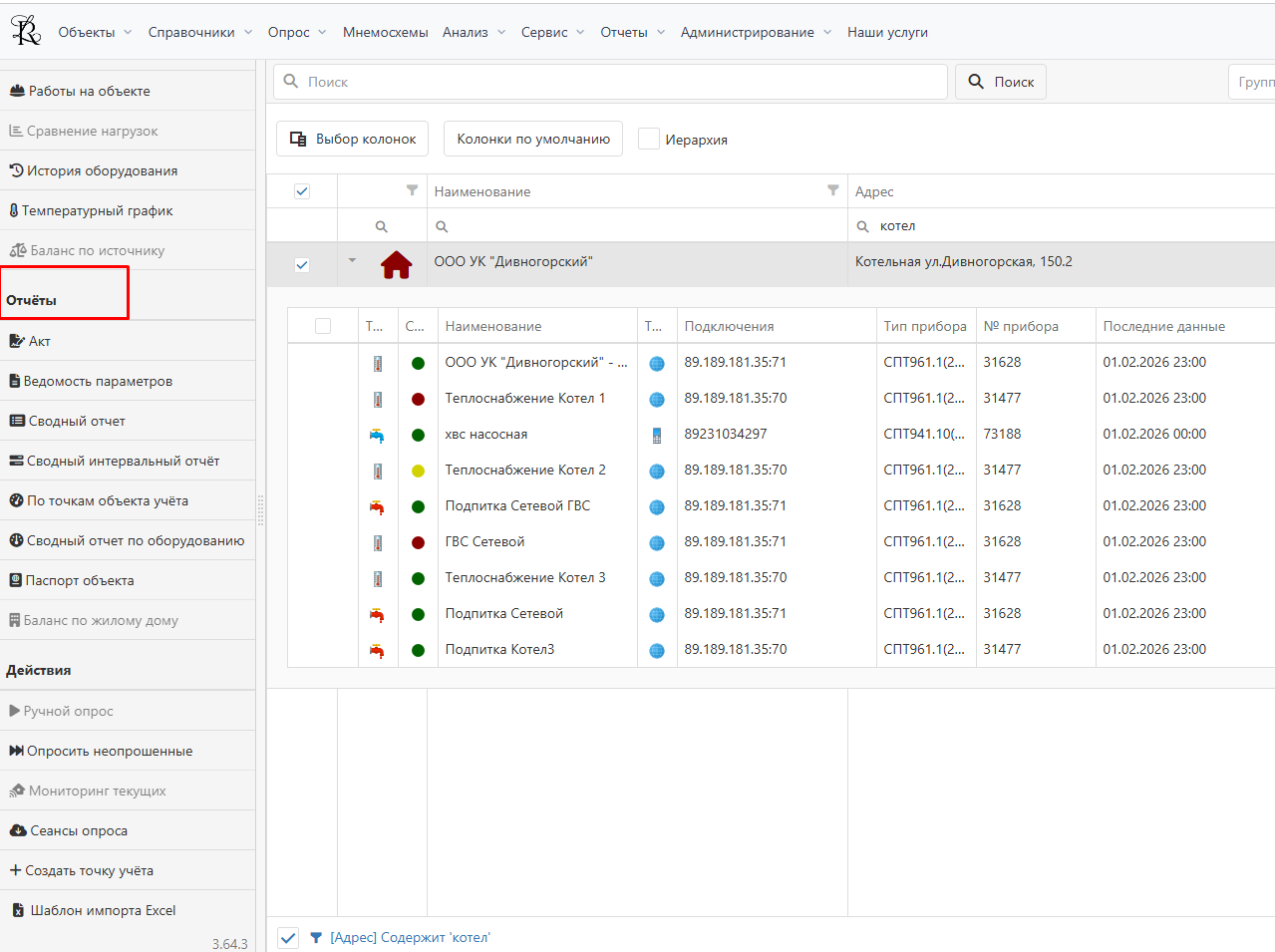Click the water tap icon for хвс насосная
The height and width of the screenshot is (952, 1275).
pyautogui.click(x=377, y=435)
